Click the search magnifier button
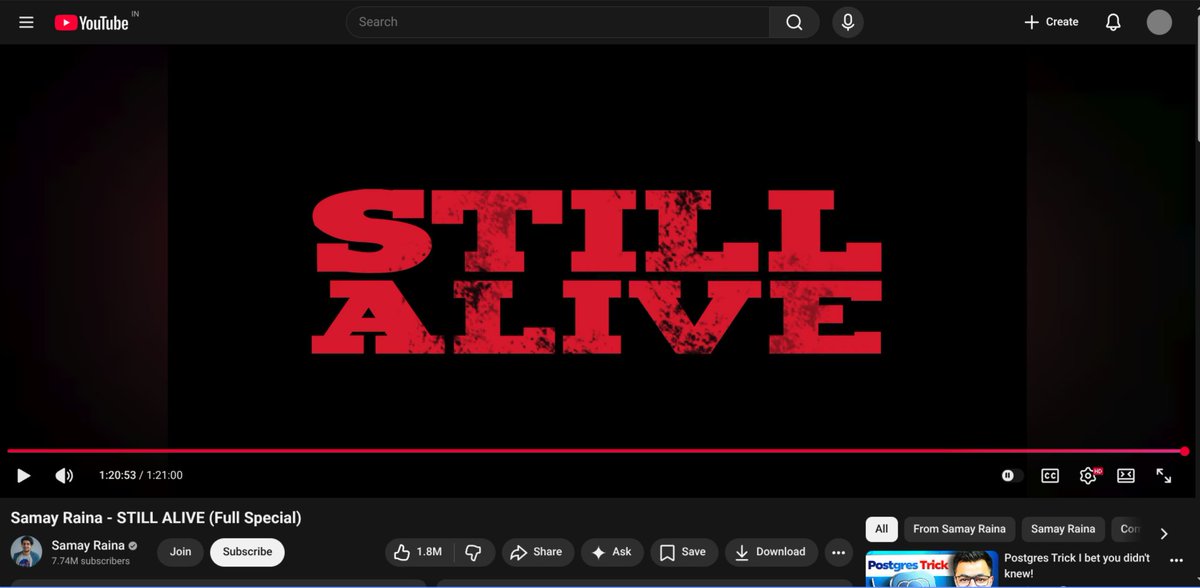Image resolution: width=1200 pixels, height=588 pixels. coord(794,22)
